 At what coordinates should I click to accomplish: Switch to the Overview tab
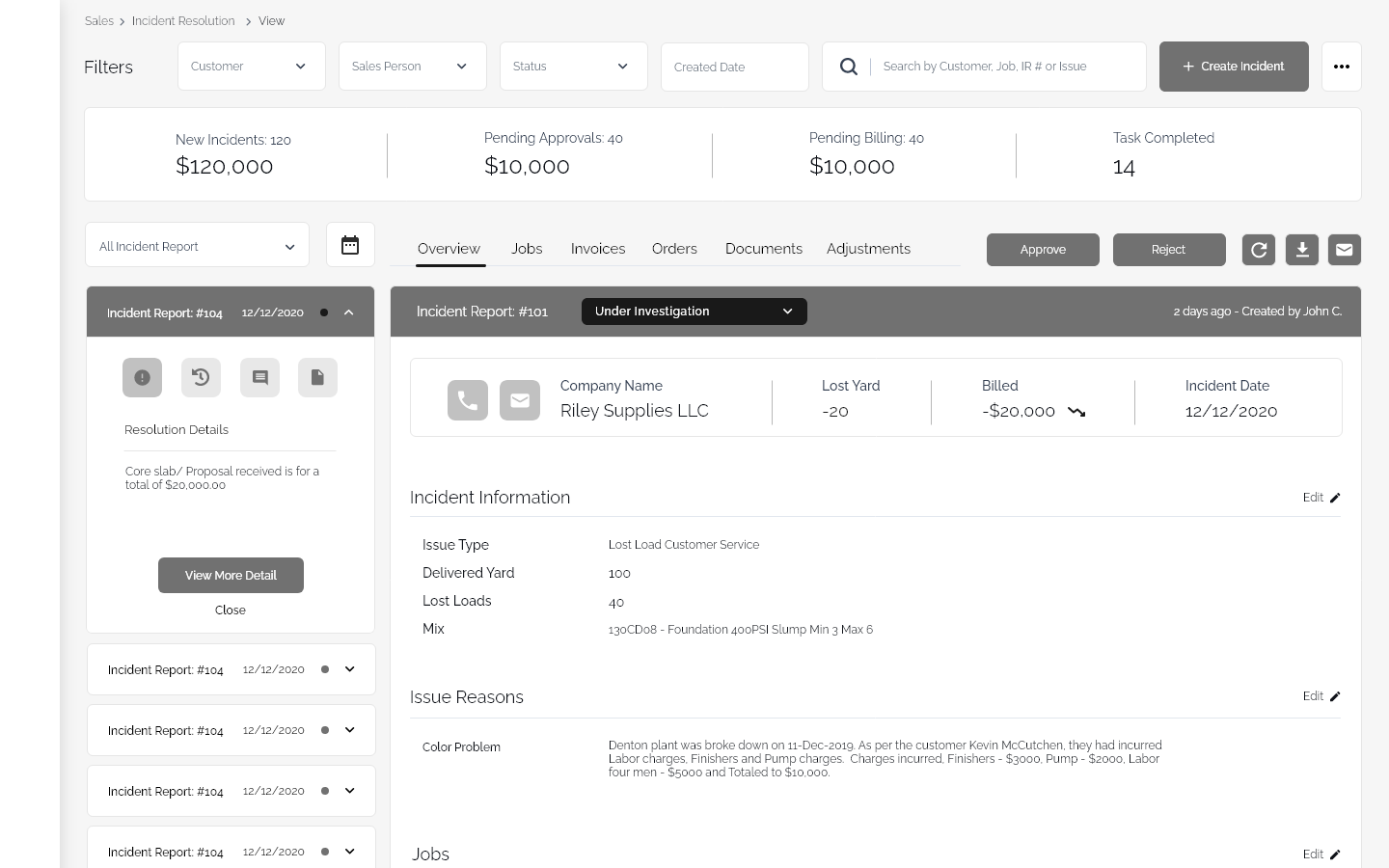449,249
